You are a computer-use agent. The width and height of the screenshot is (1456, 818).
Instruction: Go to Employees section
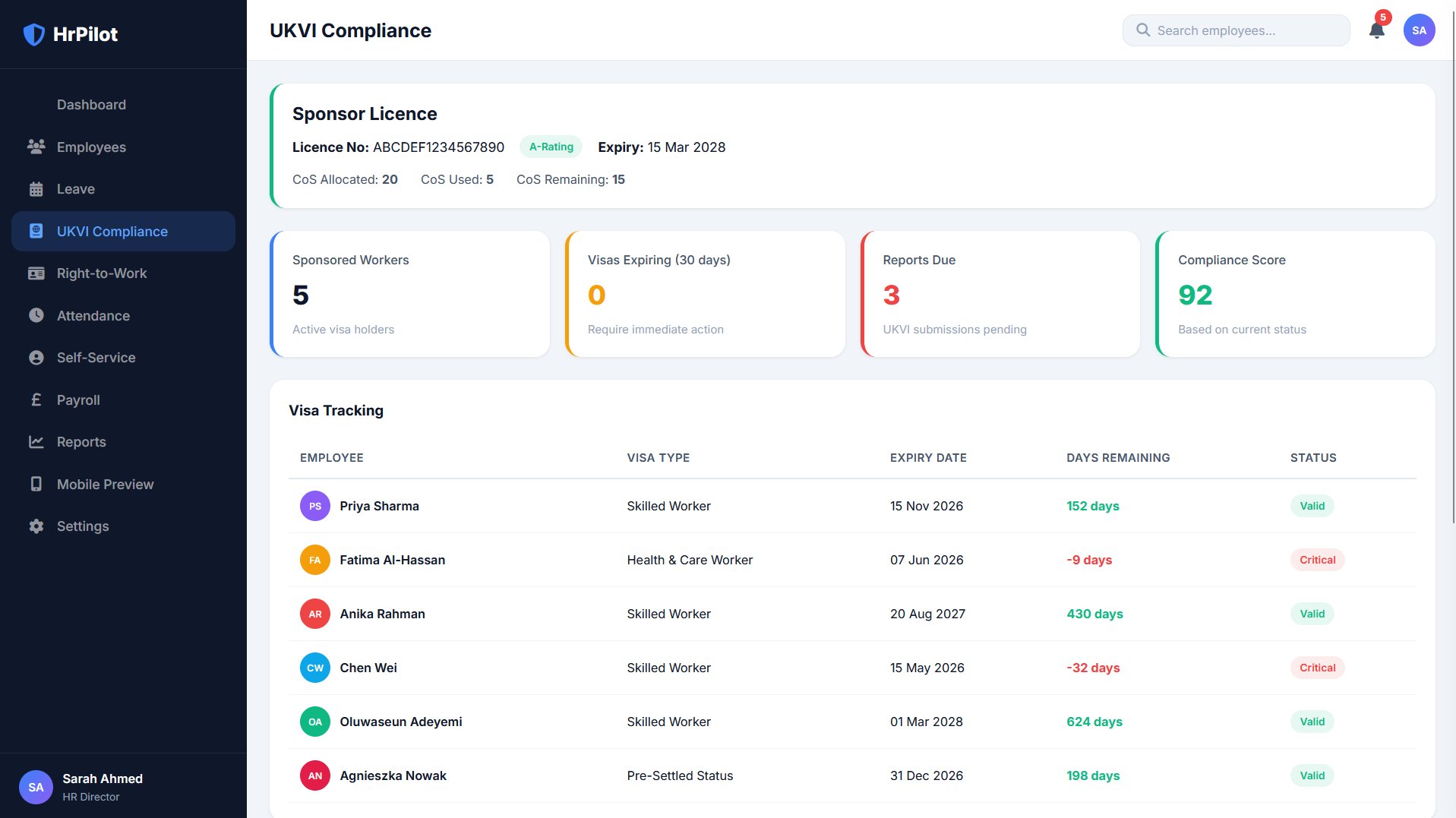[x=123, y=147]
